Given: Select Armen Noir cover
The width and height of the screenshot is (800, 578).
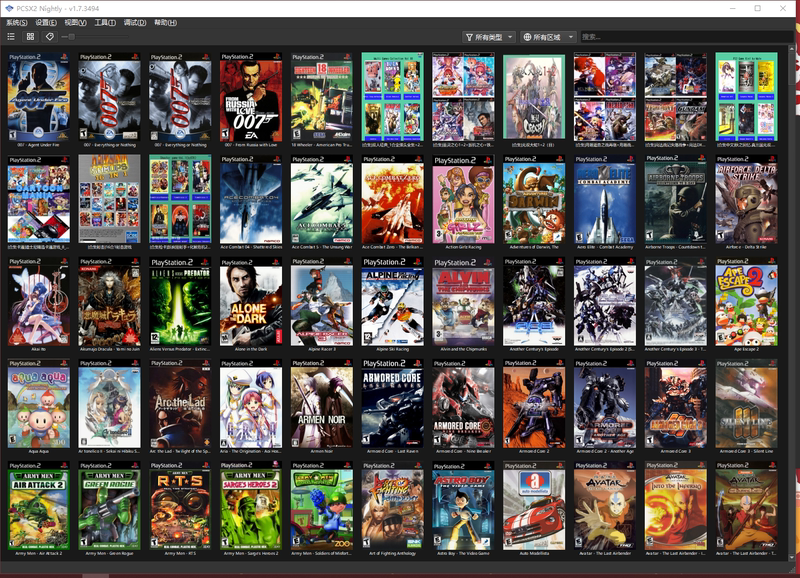Looking at the screenshot, I should pyautogui.click(x=321, y=404).
